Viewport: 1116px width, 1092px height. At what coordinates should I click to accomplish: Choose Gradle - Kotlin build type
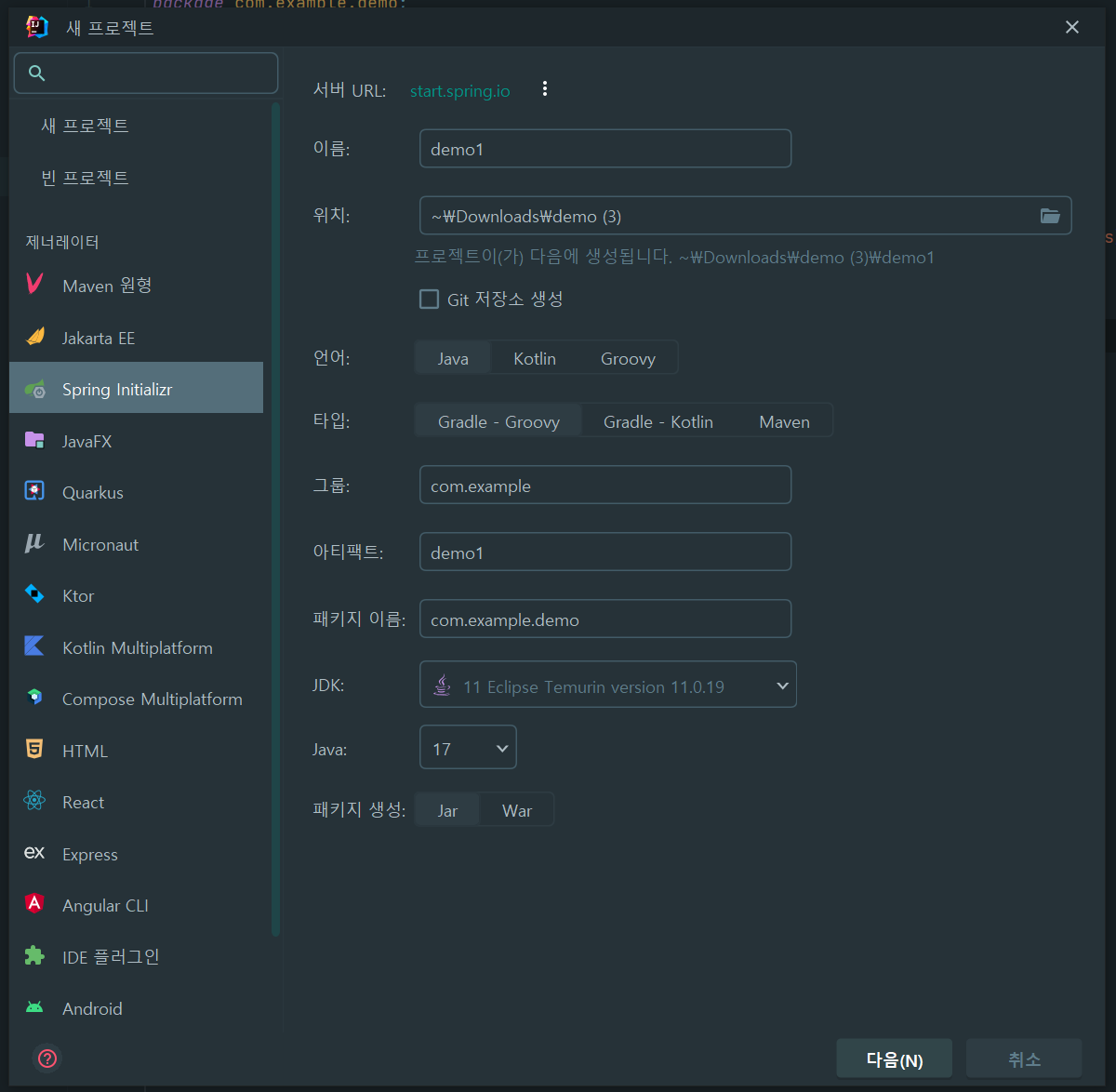click(658, 421)
